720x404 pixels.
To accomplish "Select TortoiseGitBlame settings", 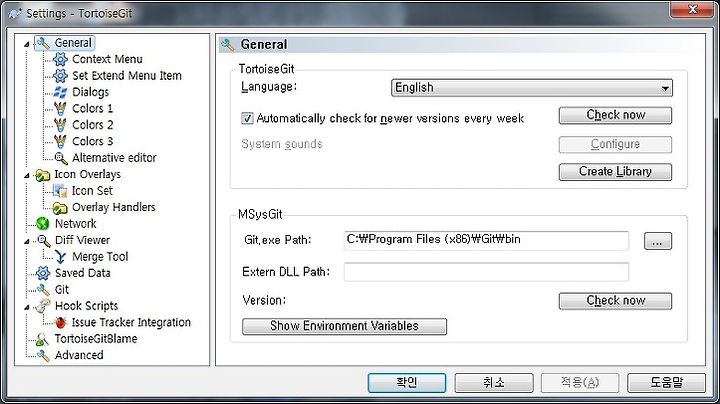I will [x=96, y=339].
